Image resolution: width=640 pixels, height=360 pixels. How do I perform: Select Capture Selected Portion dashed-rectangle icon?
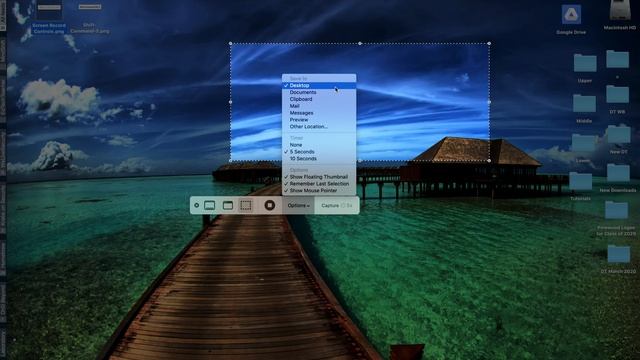pos(246,205)
